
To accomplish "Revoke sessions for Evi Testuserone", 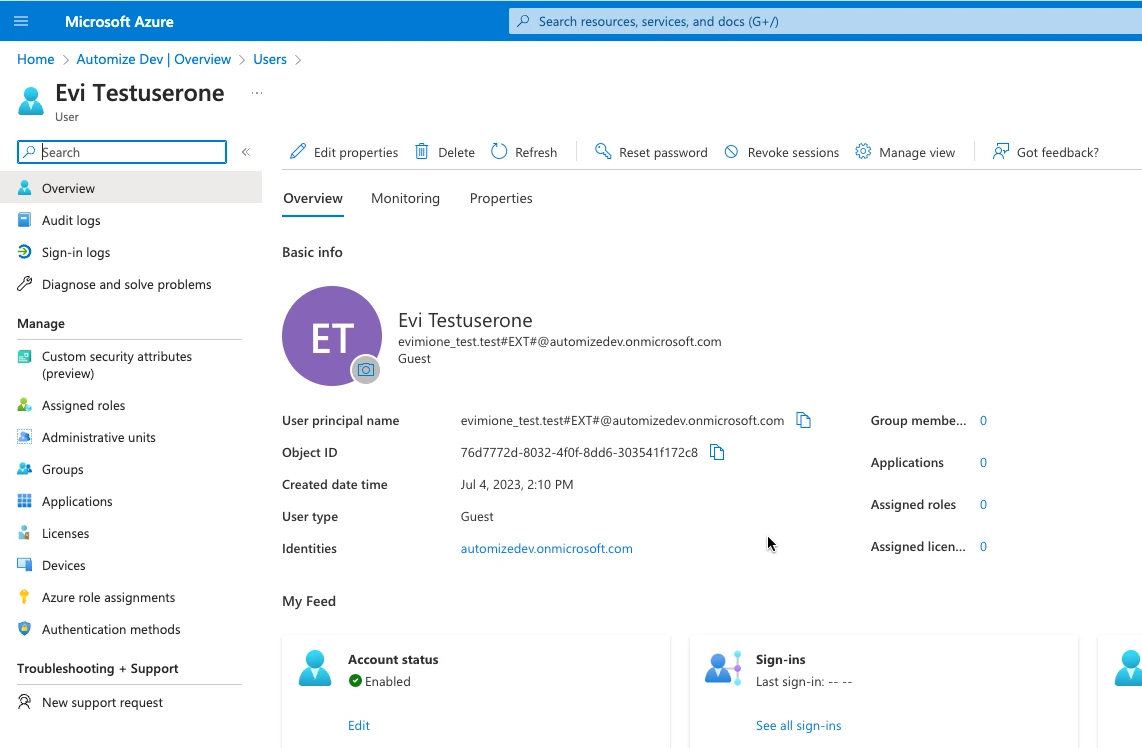I will [781, 152].
